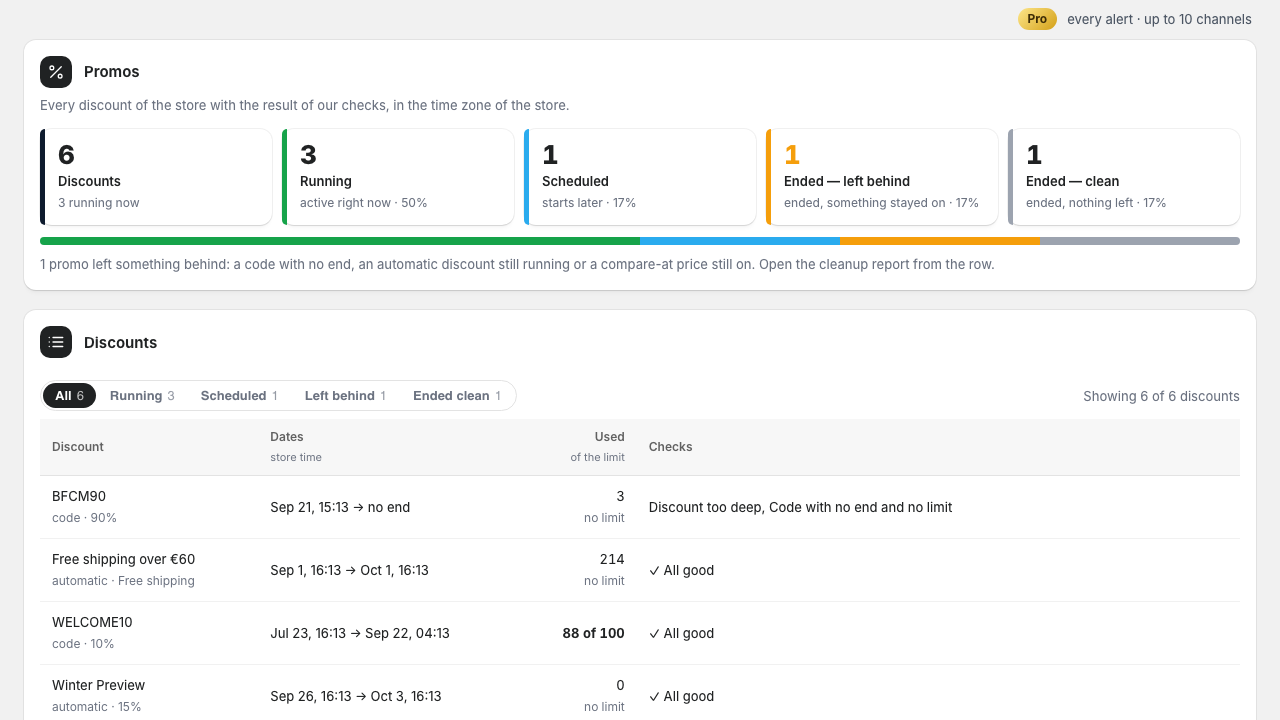Switch to the Running filter tab
The width and height of the screenshot is (1280, 720).
(142, 396)
